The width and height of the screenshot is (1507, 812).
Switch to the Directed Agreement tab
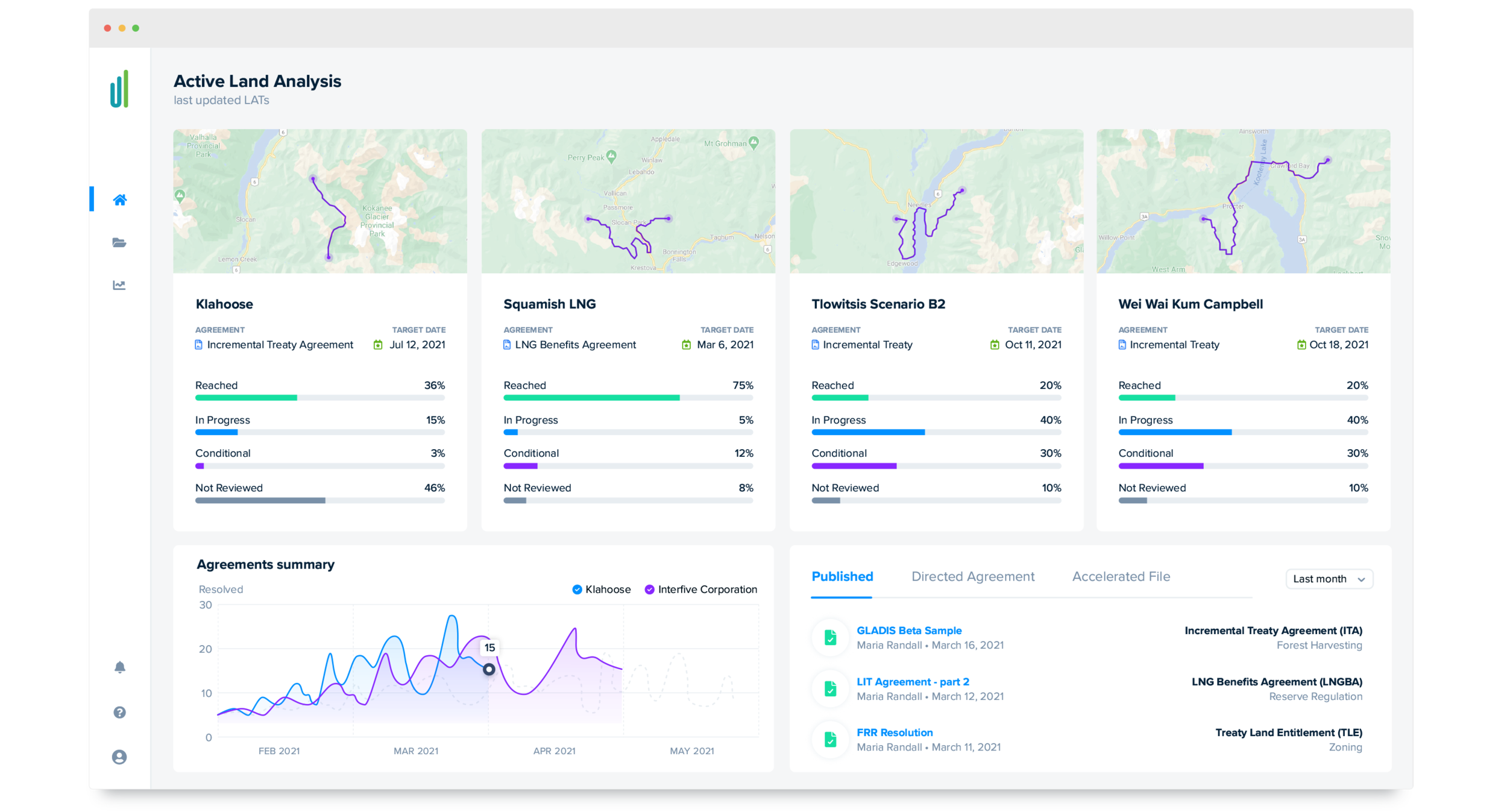(x=973, y=576)
